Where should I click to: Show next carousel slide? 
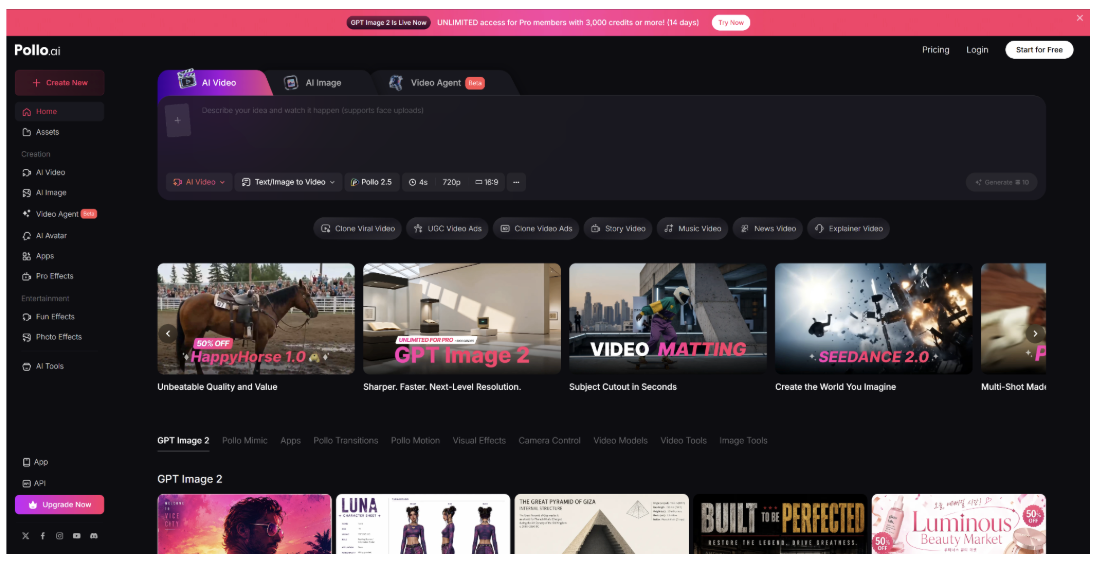coord(1035,334)
